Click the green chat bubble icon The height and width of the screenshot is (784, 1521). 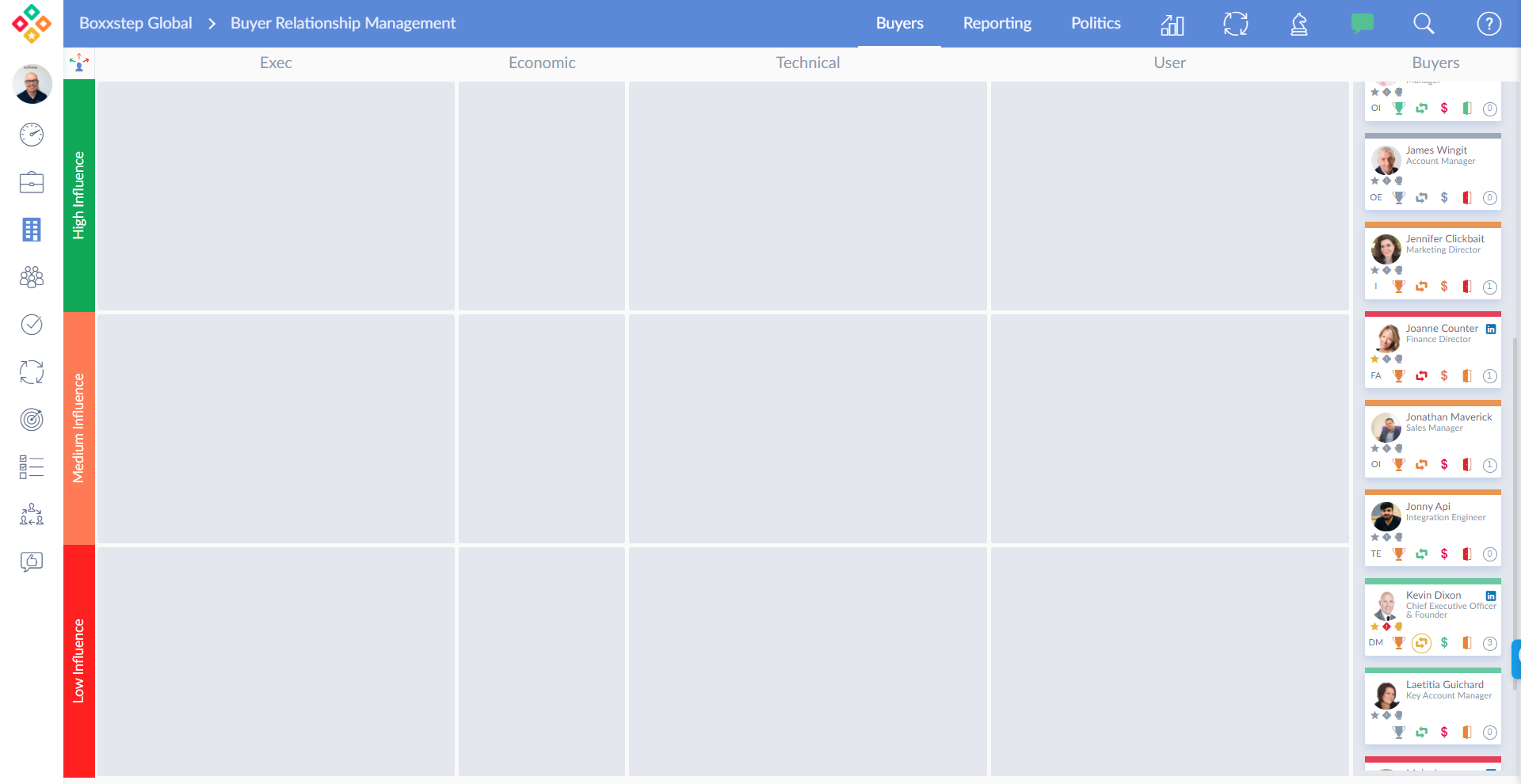pos(1362,24)
